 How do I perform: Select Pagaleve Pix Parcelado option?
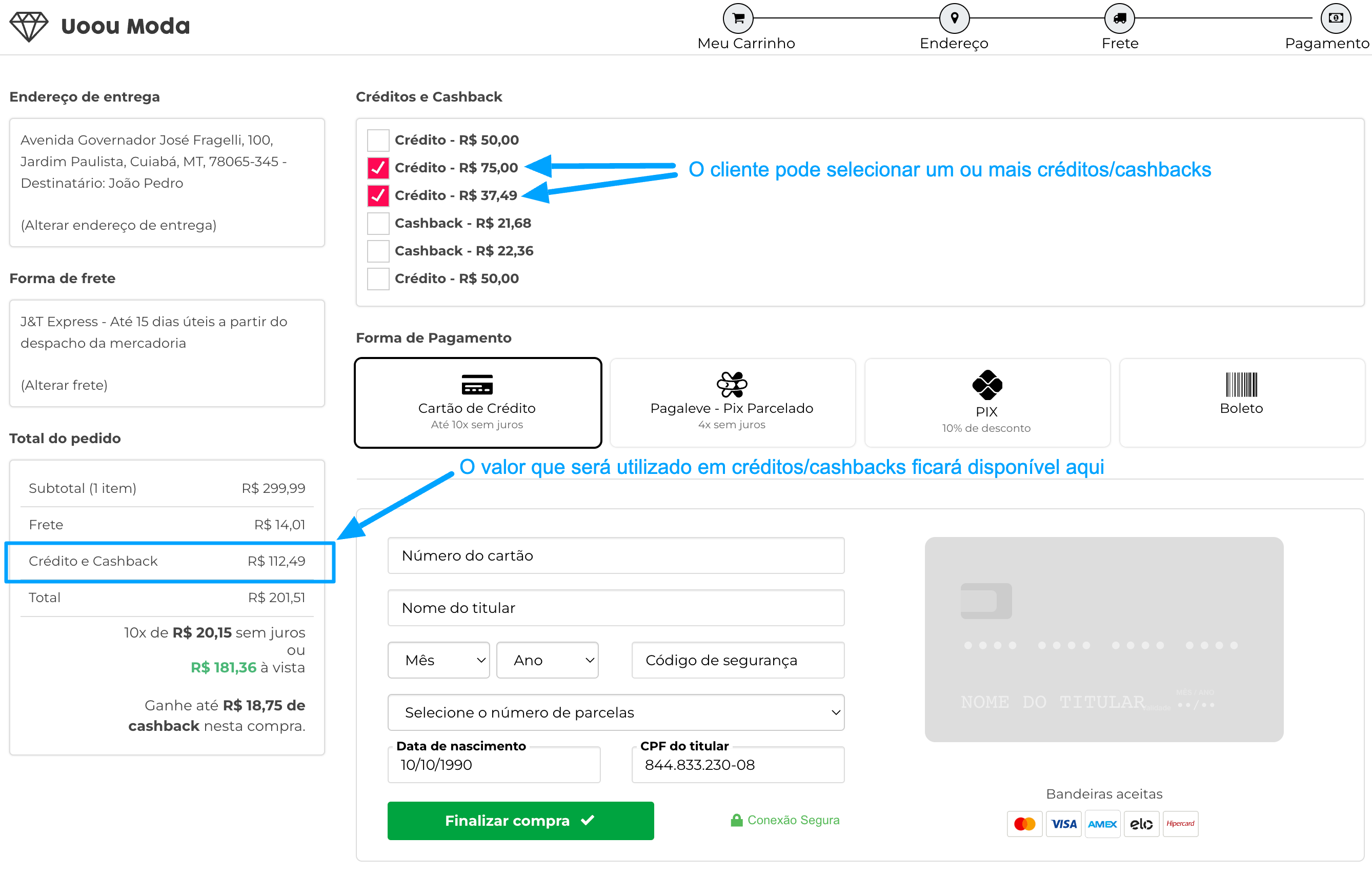coord(732,403)
